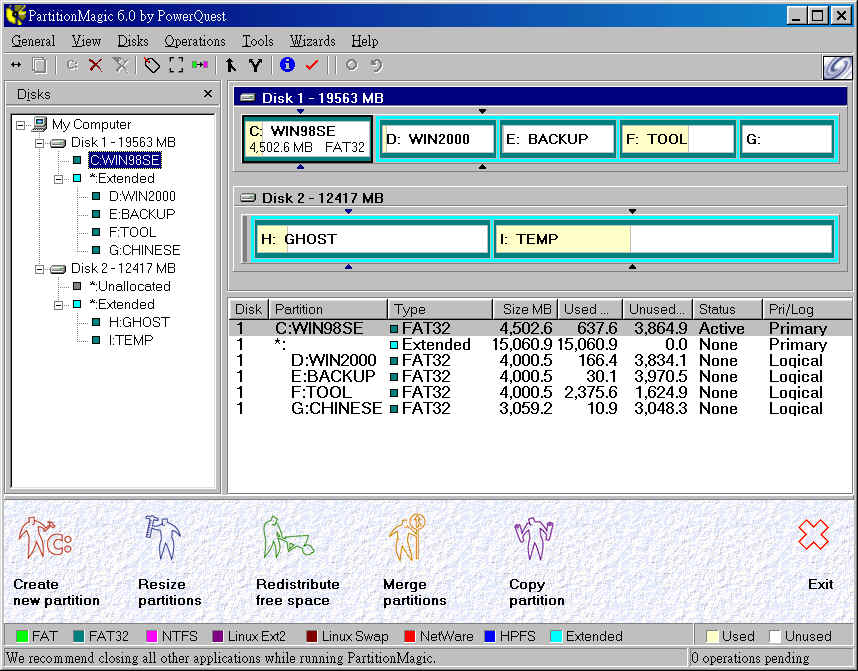Screen dimensions: 858x671
Task: Select the H: GHOST block on Disk 2
Action: coord(372,239)
